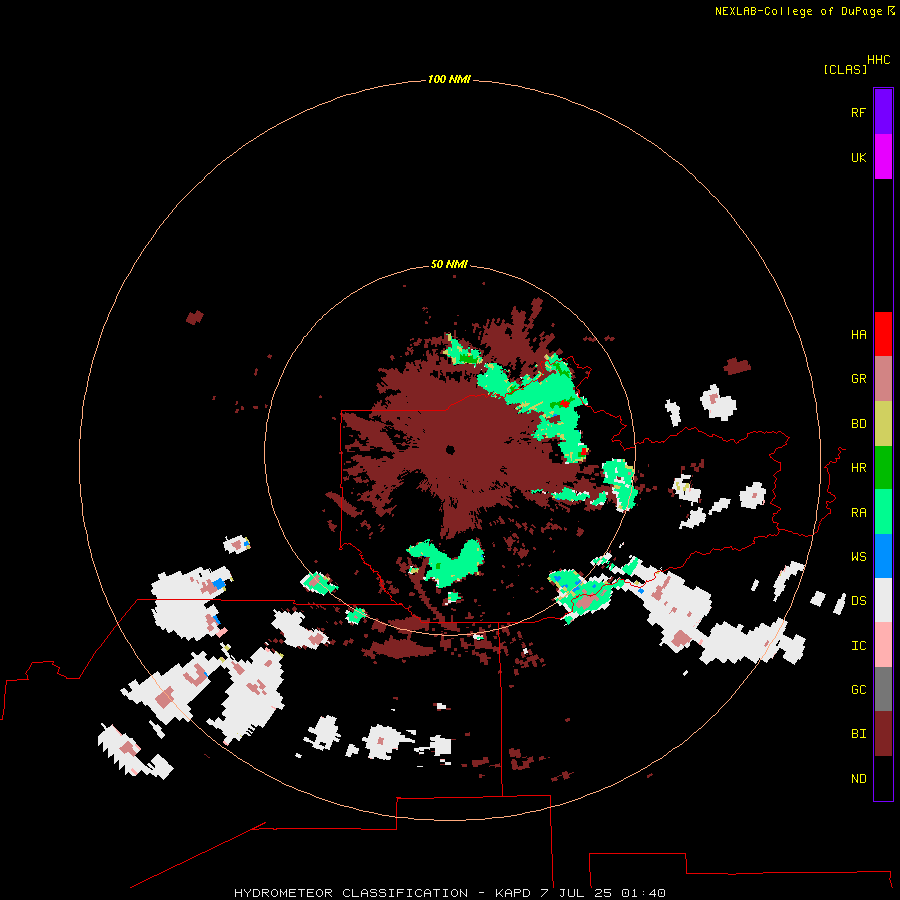Select the GR pink-brown legend swatch

point(883,379)
